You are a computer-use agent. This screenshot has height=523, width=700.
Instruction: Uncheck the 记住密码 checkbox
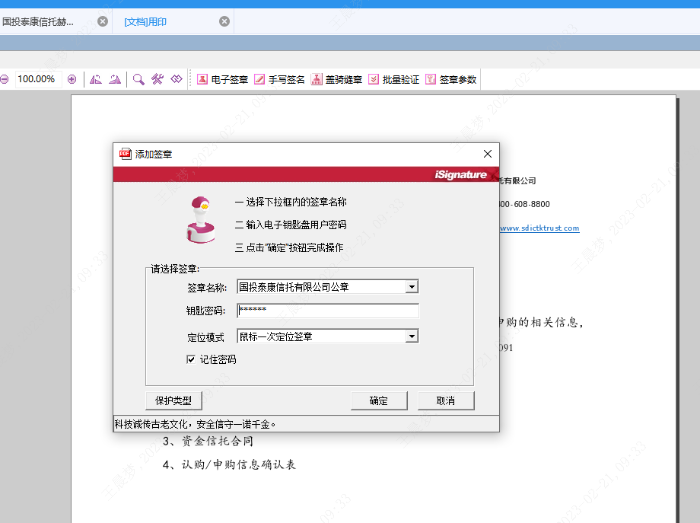tap(191, 359)
